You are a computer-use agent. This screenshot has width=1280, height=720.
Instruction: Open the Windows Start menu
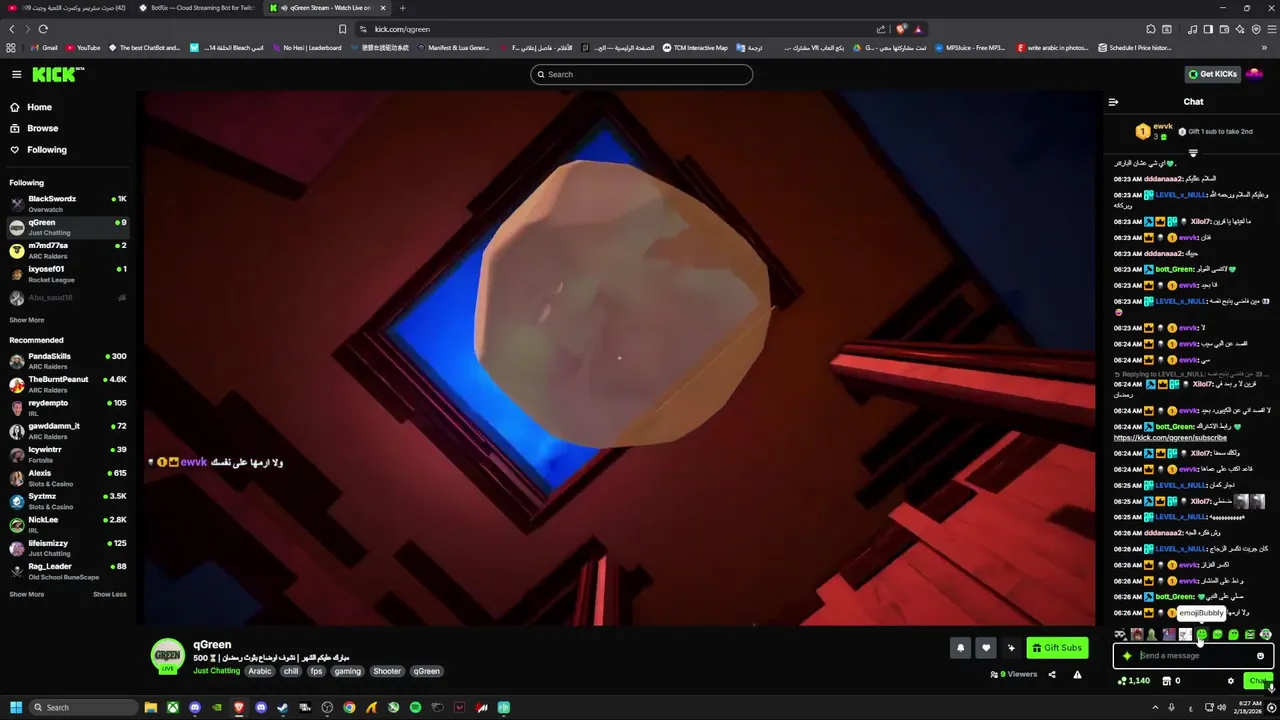click(16, 708)
